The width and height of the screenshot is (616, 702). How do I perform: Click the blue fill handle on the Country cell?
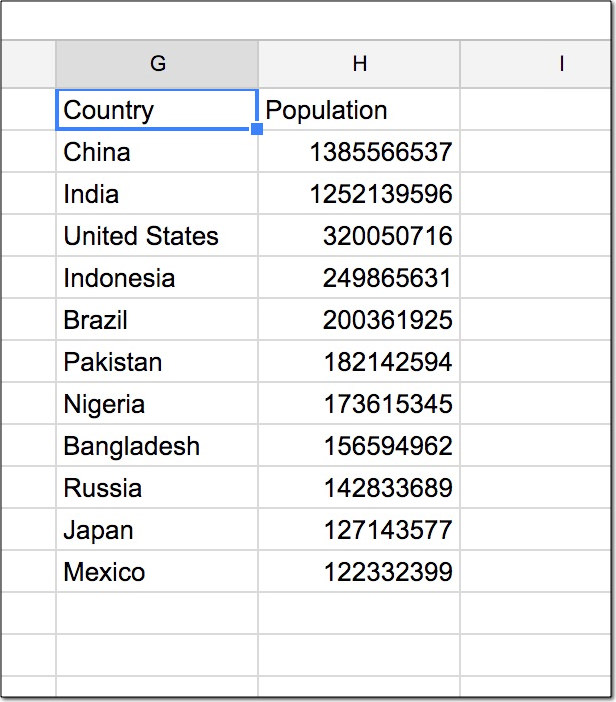point(257,129)
